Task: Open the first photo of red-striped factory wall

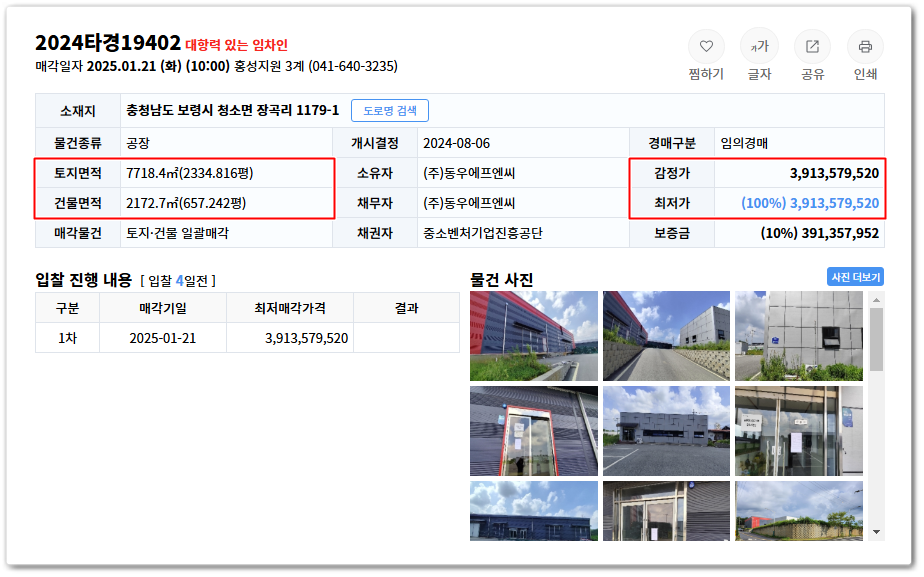Action: click(534, 336)
